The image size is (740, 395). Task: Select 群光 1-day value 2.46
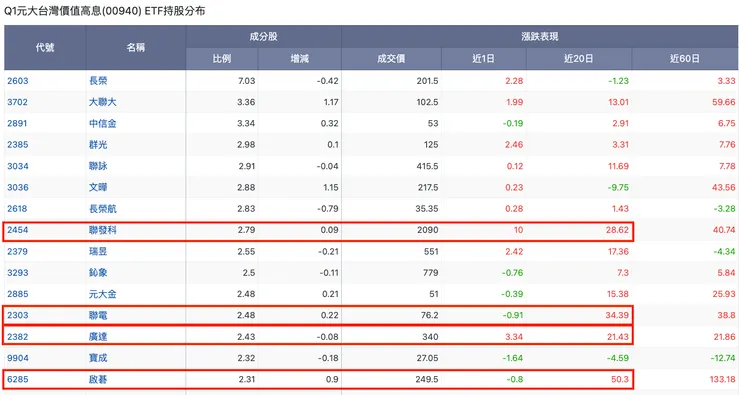point(514,144)
